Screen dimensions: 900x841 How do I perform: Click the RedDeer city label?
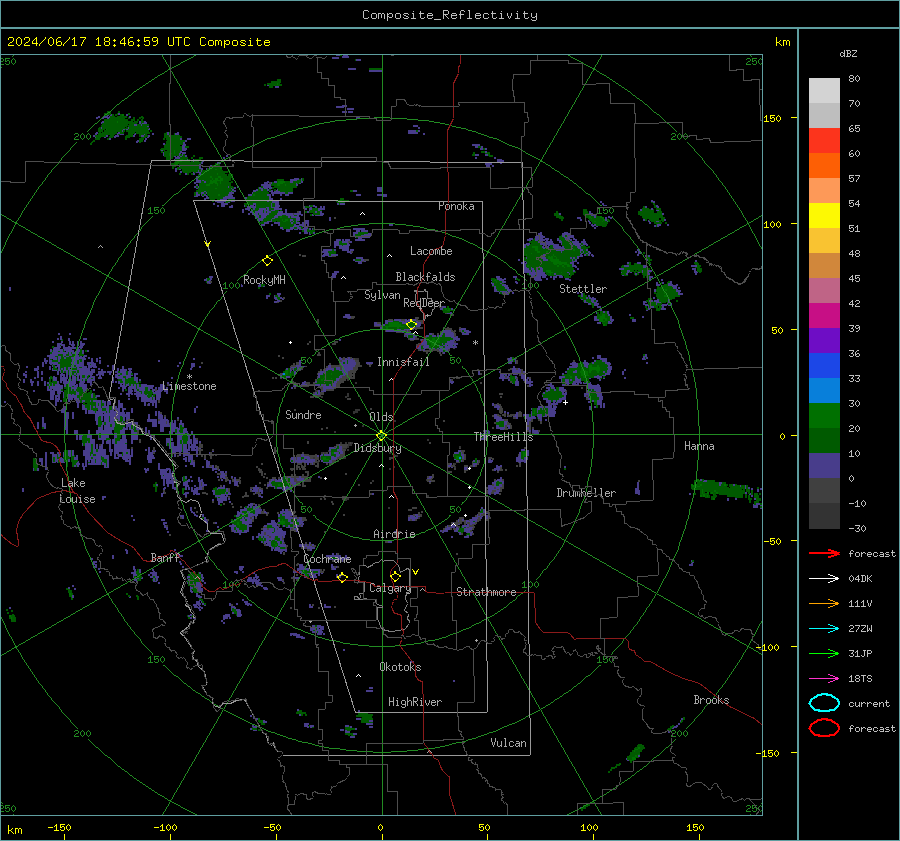[x=424, y=303]
